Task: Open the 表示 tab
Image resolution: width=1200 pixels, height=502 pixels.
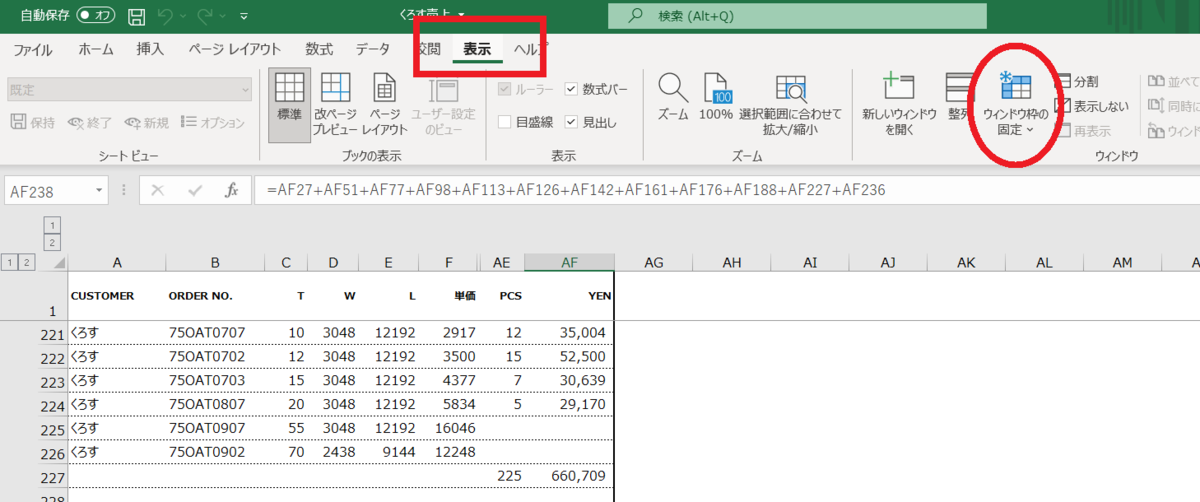Action: 477,49
